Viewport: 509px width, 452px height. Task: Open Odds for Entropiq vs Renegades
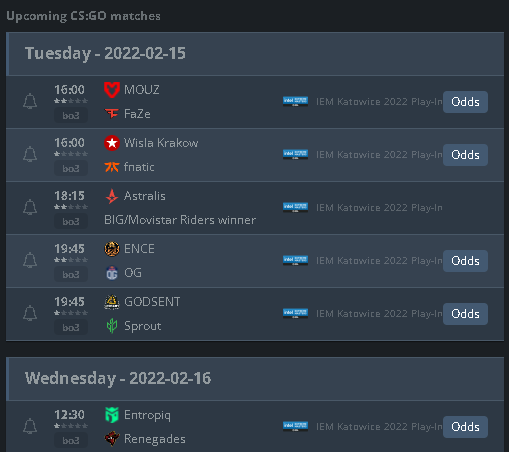pyautogui.click(x=465, y=427)
